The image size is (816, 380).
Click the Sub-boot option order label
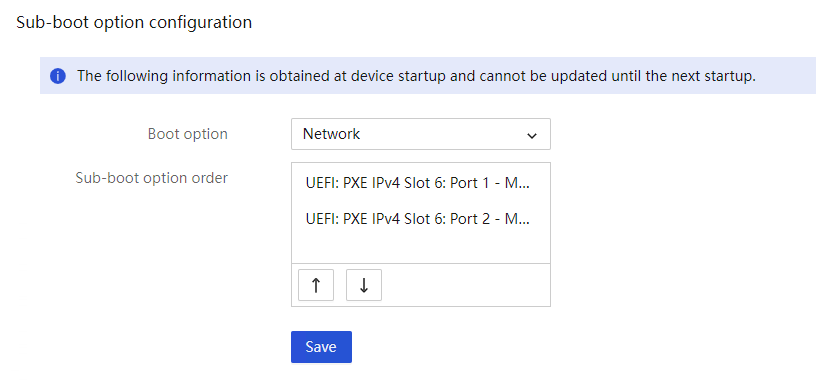click(x=151, y=178)
